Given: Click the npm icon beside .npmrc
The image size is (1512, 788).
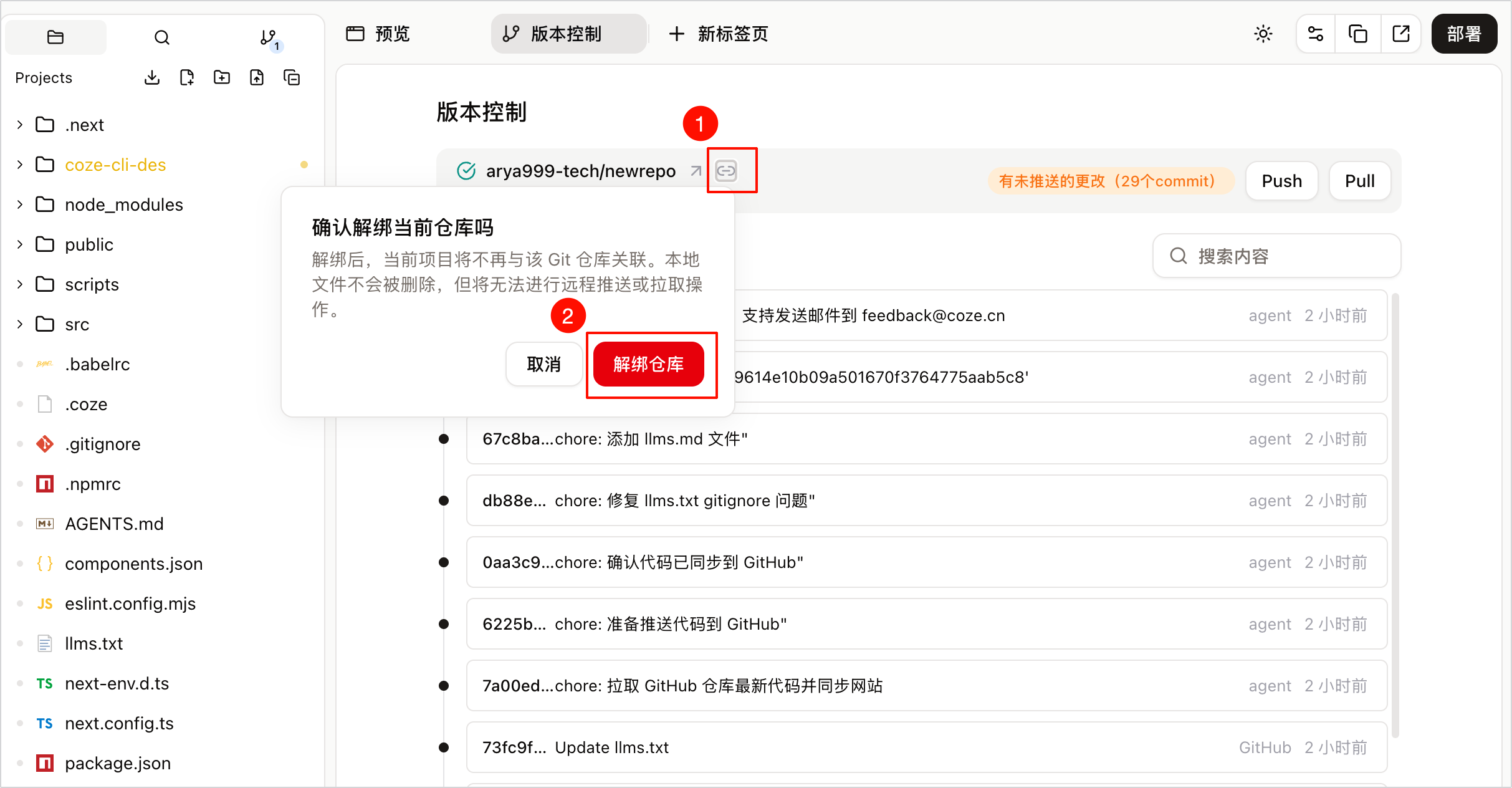Looking at the screenshot, I should [x=45, y=484].
